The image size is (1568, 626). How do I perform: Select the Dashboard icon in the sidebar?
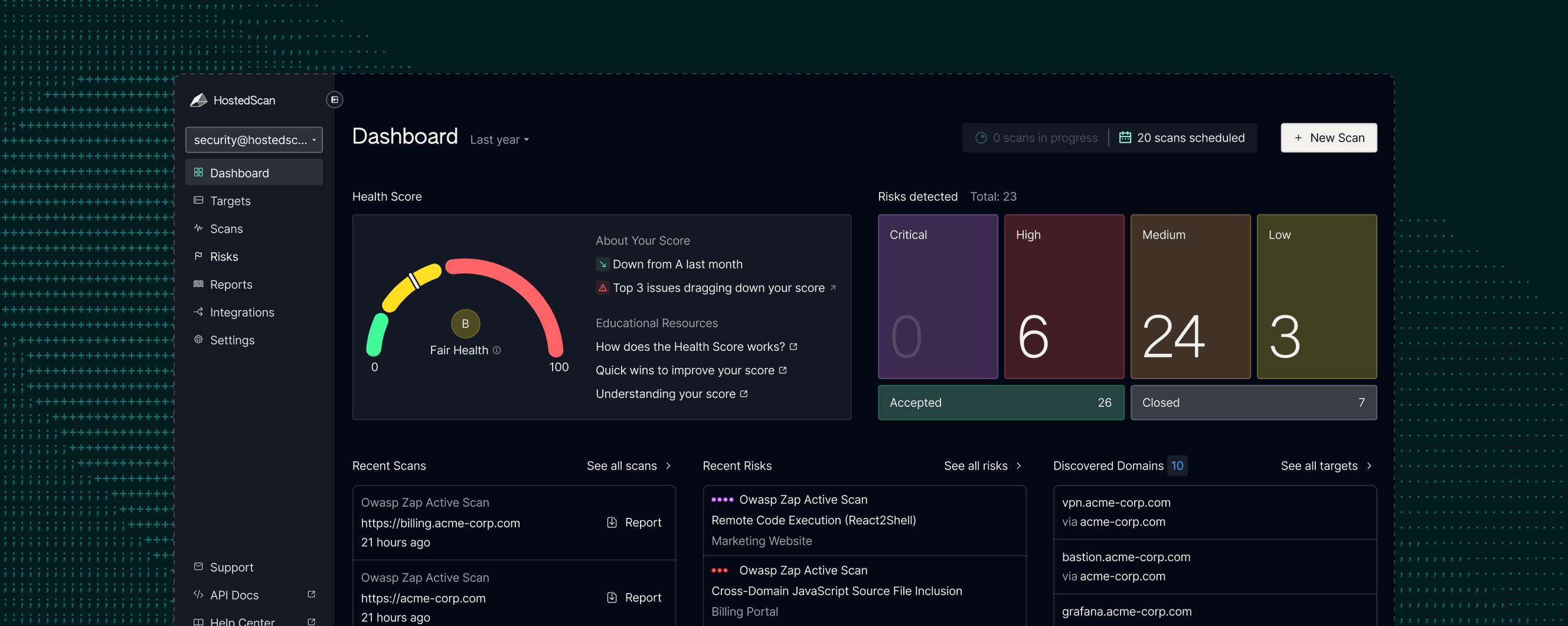pyautogui.click(x=198, y=172)
